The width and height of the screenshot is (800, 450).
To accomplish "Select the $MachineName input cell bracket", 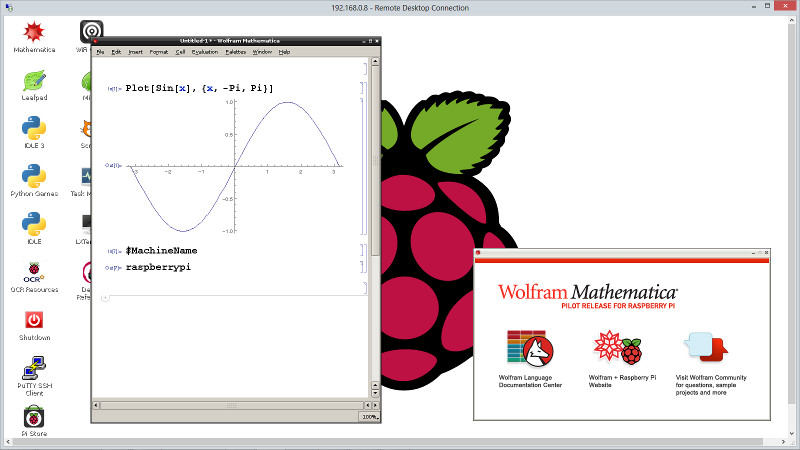I will (362, 250).
